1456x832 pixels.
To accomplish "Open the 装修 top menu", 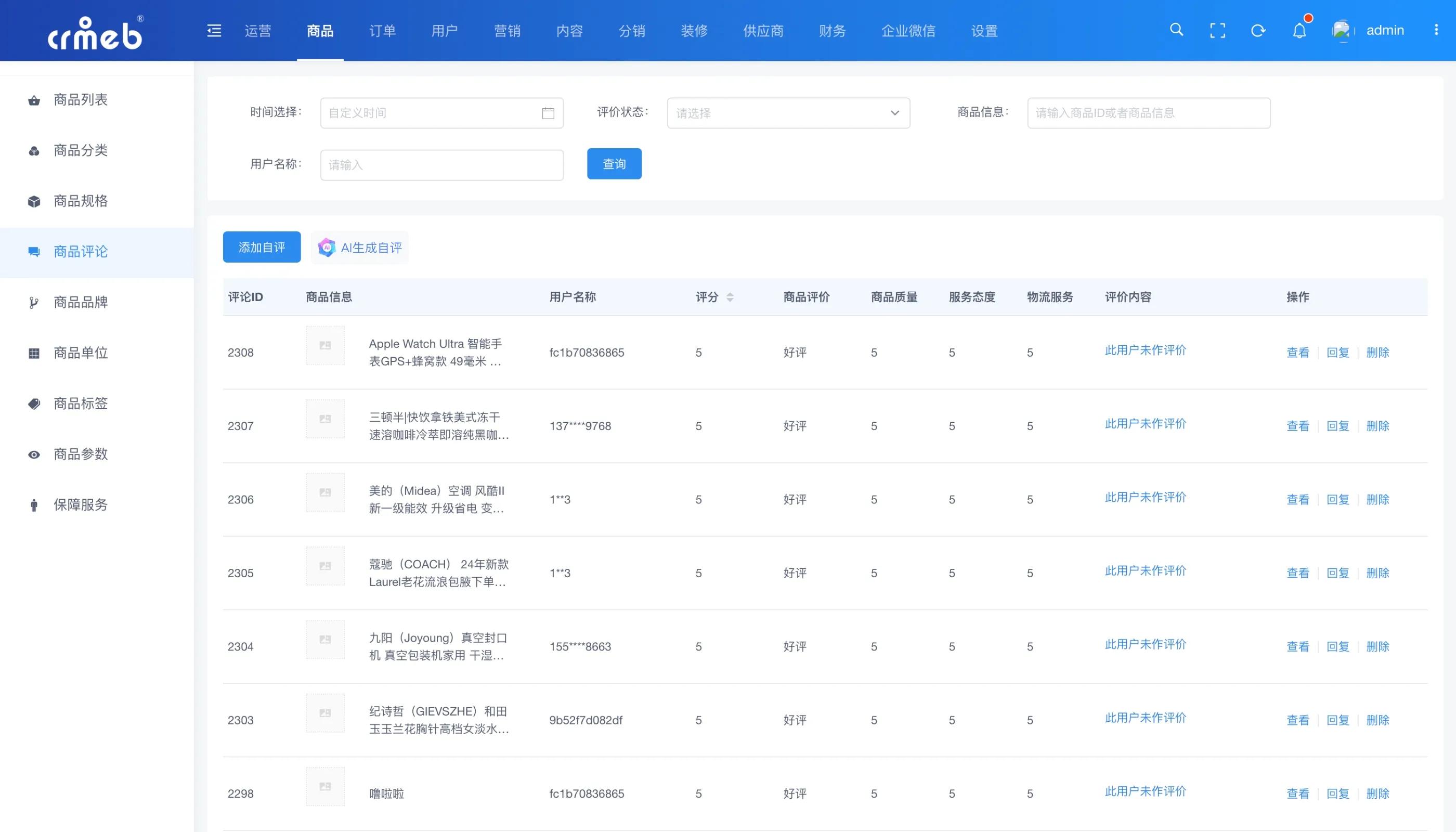I will (694, 31).
